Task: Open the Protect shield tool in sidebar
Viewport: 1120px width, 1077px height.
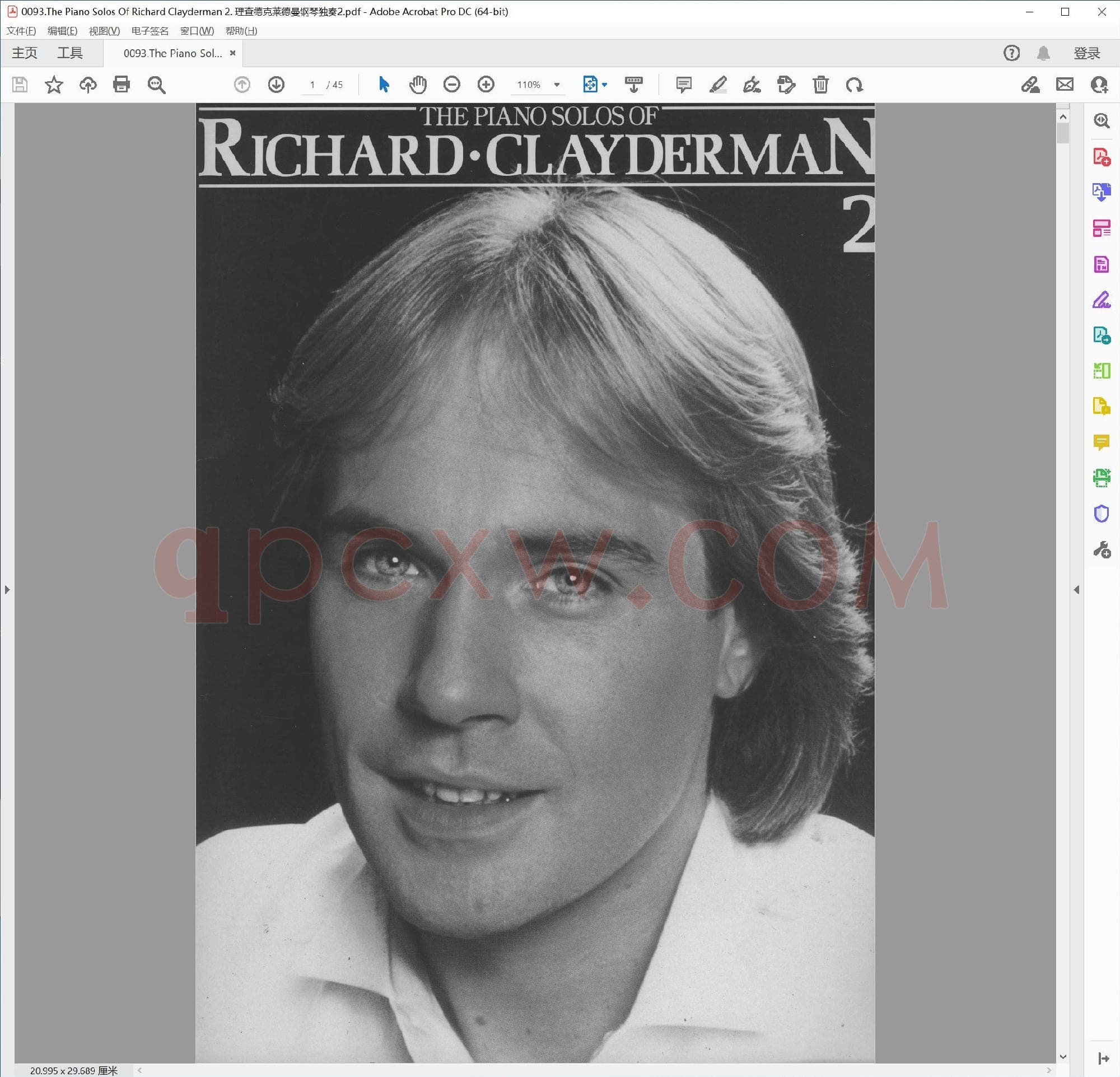Action: point(1101,514)
